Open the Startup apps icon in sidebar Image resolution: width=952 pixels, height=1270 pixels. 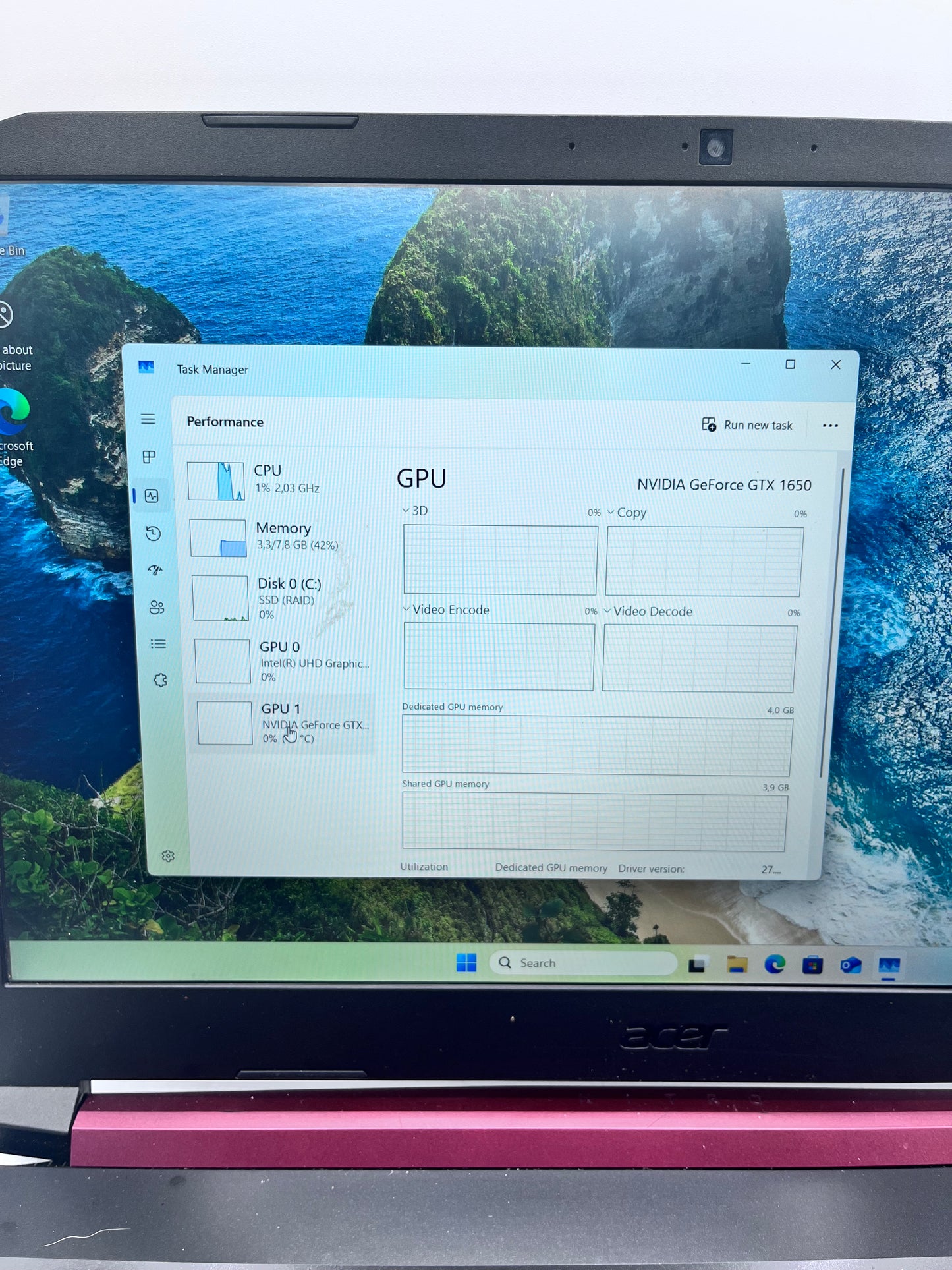tap(155, 570)
